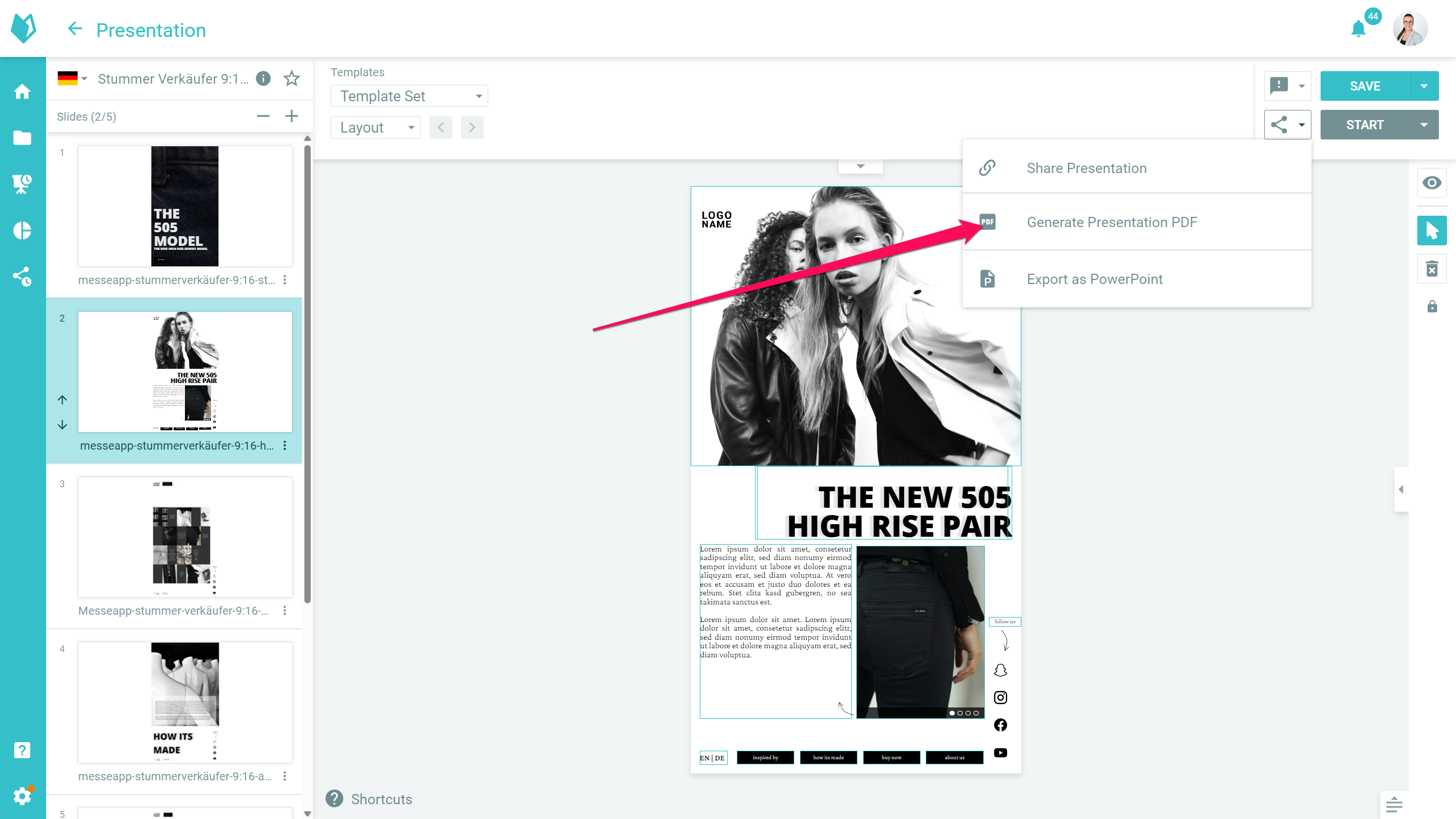1456x819 pixels.
Task: Open settings gear in the sidebar
Action: click(x=22, y=796)
